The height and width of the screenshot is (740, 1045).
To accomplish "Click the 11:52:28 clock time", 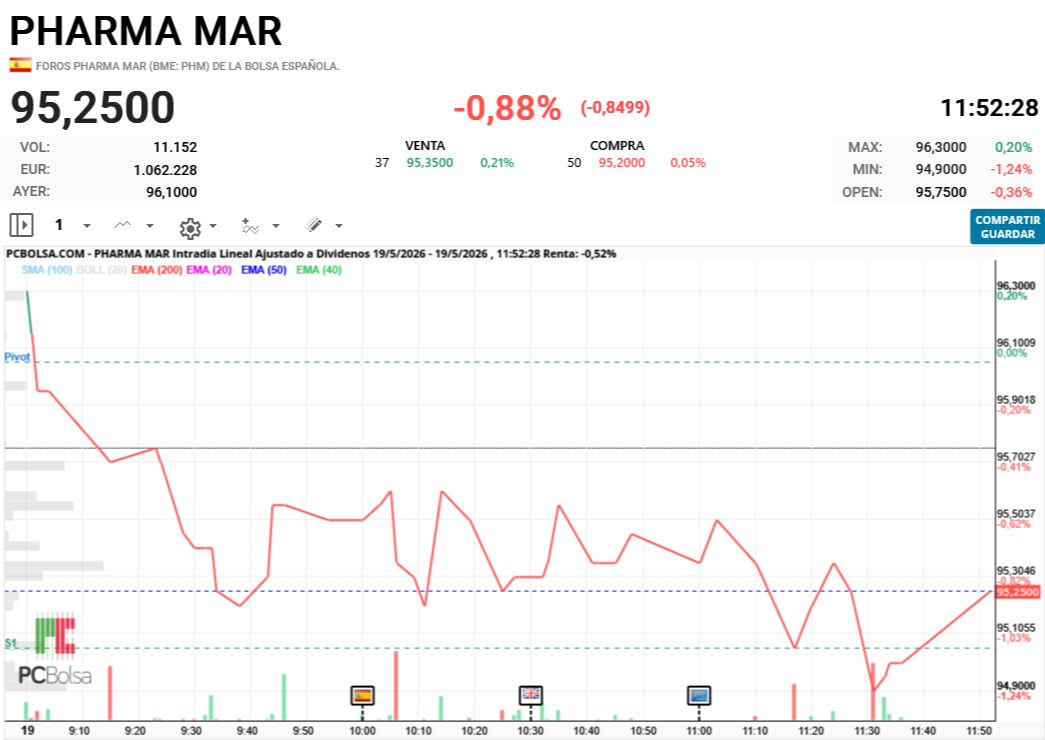I will tap(989, 108).
